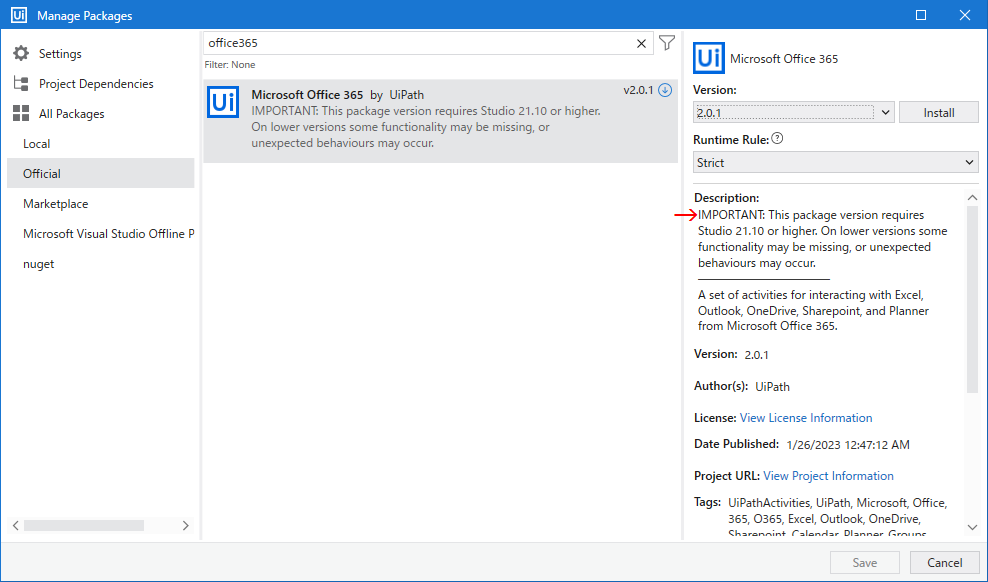988x582 pixels.
Task: Expand the Version 2.0.1 dropdown
Action: pos(793,113)
